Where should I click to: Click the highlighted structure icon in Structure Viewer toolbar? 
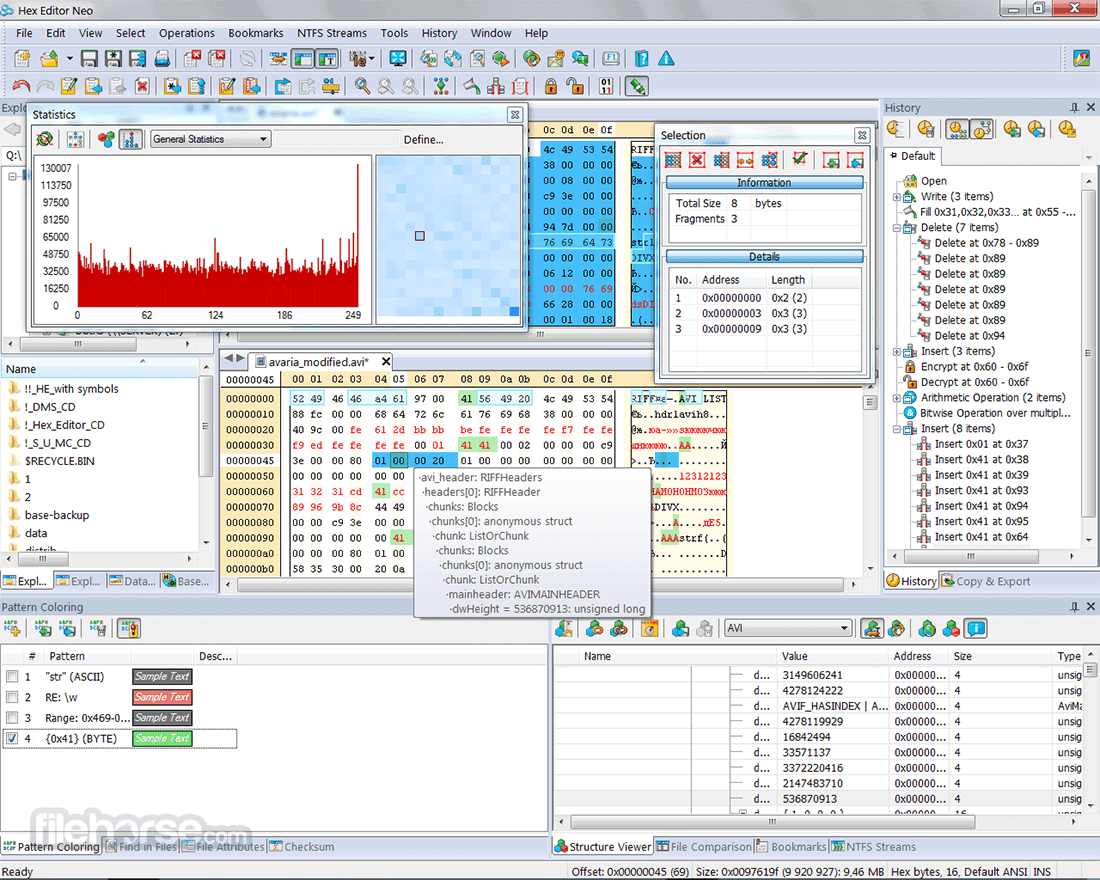pos(873,628)
